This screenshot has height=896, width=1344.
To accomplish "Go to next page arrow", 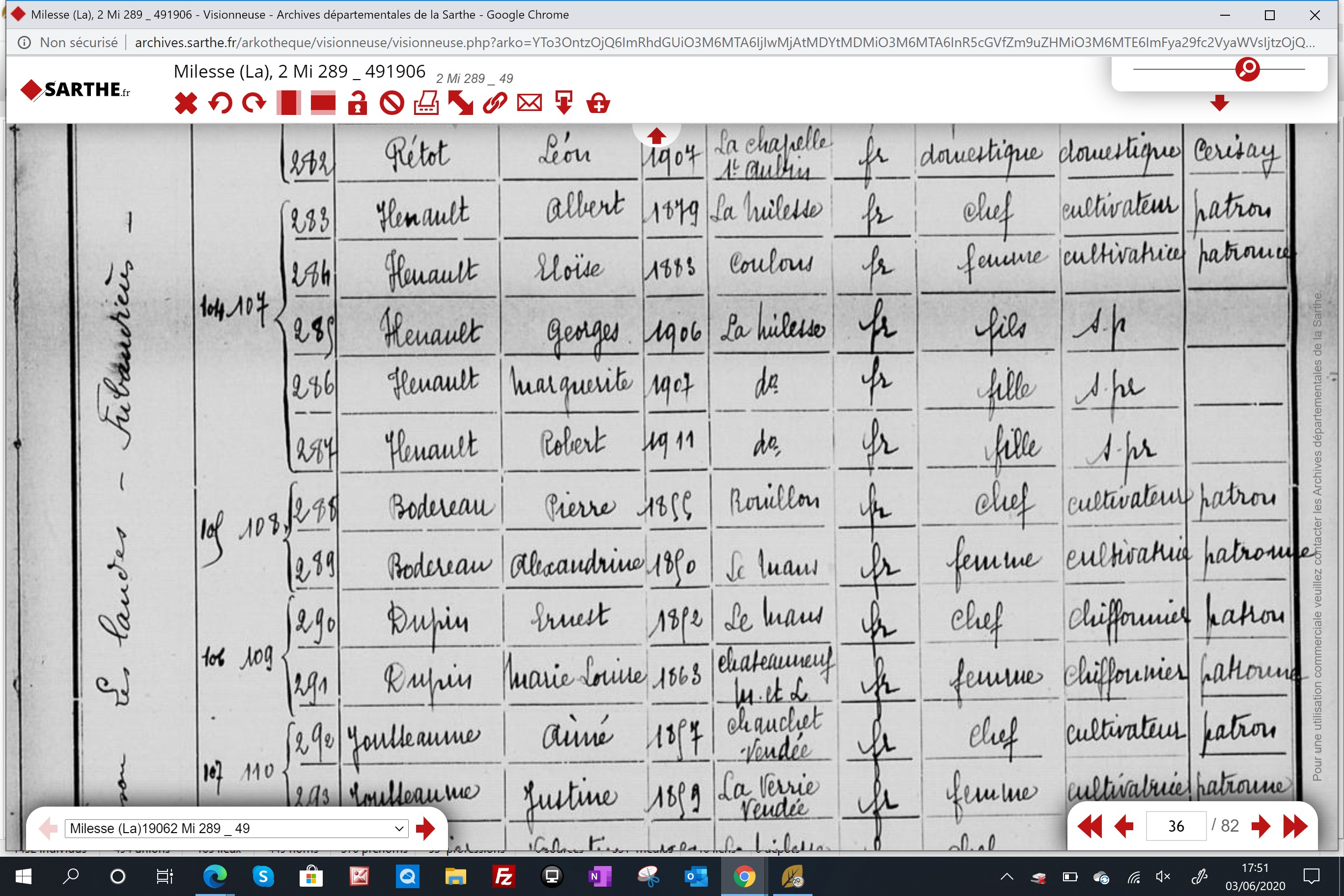I will point(1260,826).
